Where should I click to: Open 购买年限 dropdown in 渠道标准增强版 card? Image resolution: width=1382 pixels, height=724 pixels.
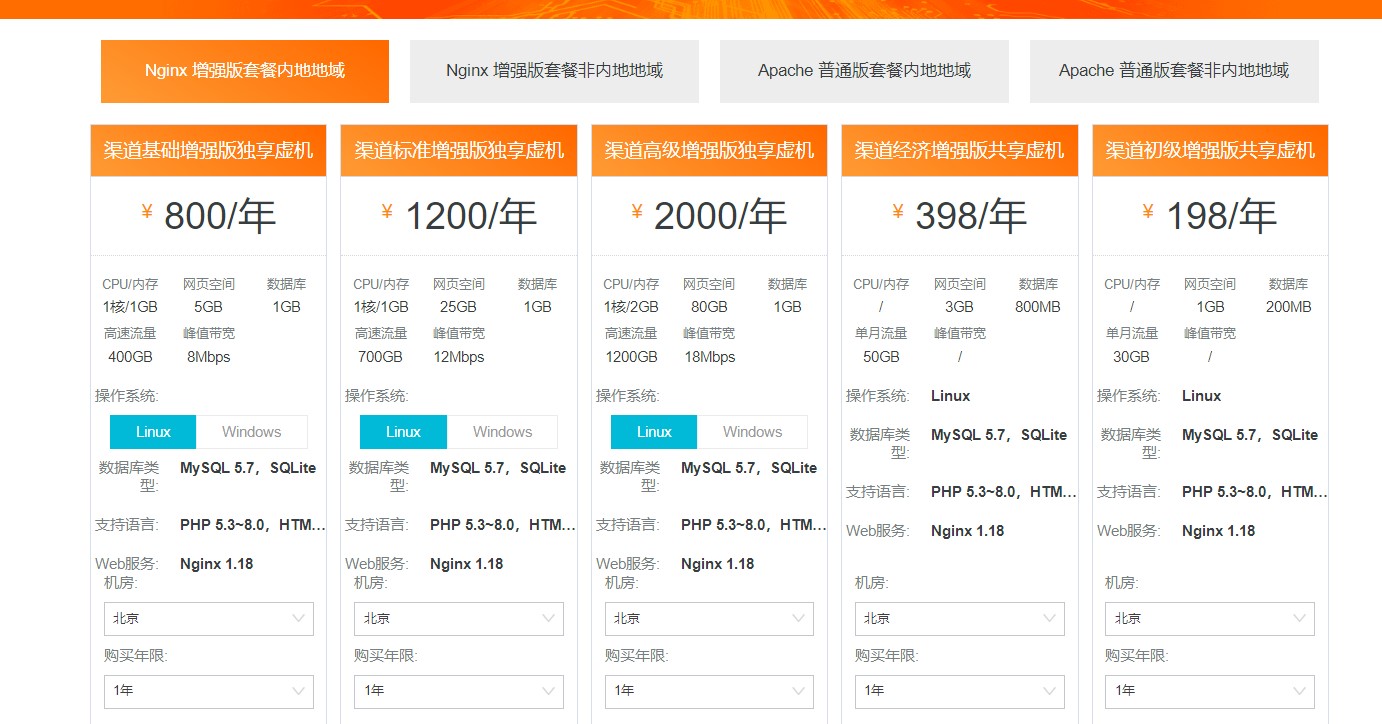pos(459,691)
